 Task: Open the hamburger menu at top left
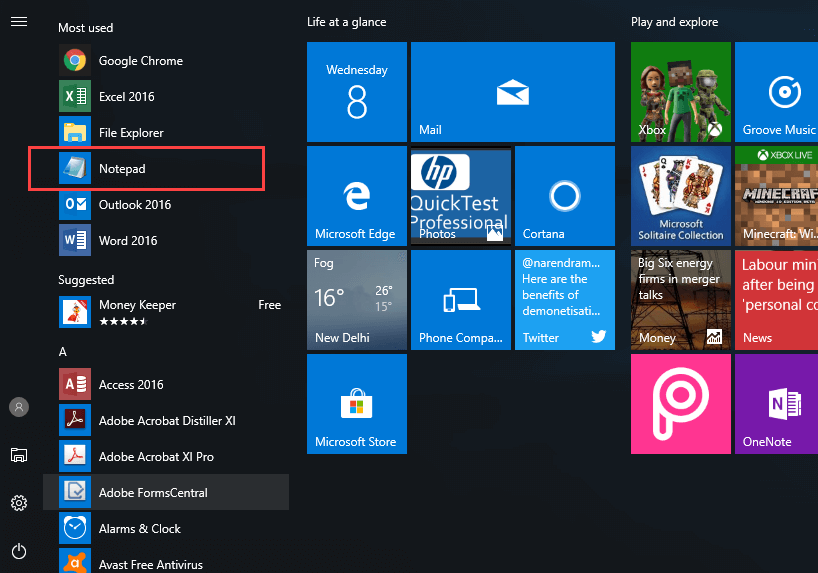click(x=18, y=22)
